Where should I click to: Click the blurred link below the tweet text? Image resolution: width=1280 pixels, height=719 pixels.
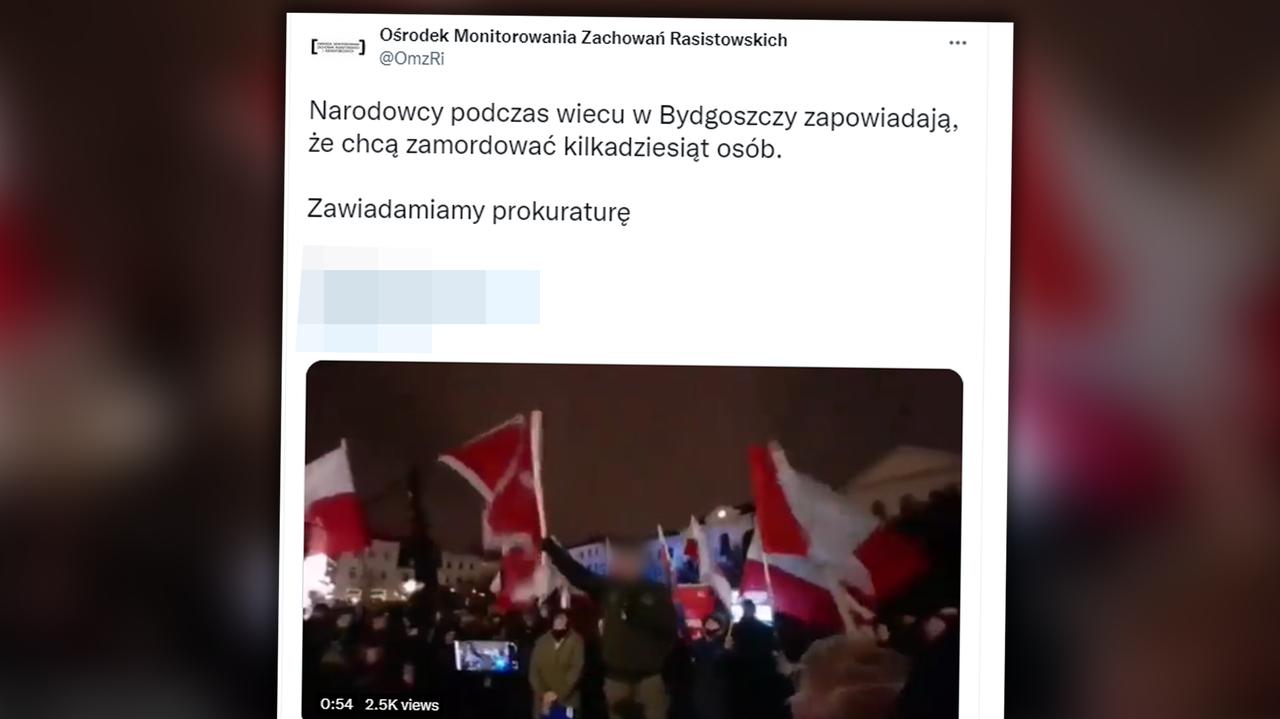click(420, 297)
